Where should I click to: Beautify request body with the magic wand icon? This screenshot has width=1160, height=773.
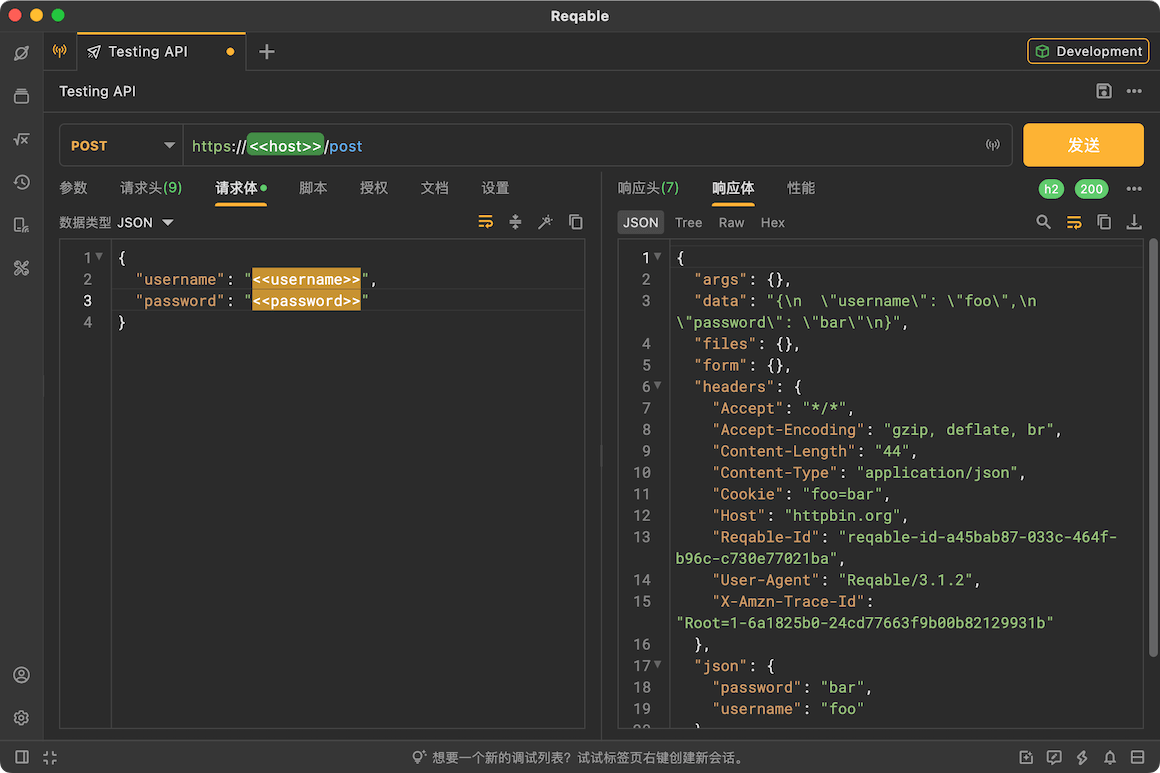545,222
